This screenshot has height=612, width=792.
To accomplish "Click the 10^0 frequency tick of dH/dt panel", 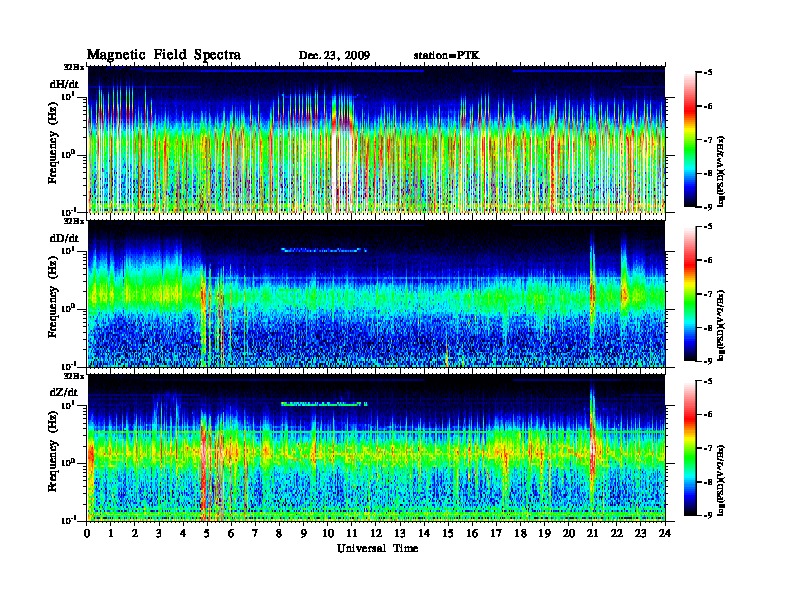I will coord(68,154).
